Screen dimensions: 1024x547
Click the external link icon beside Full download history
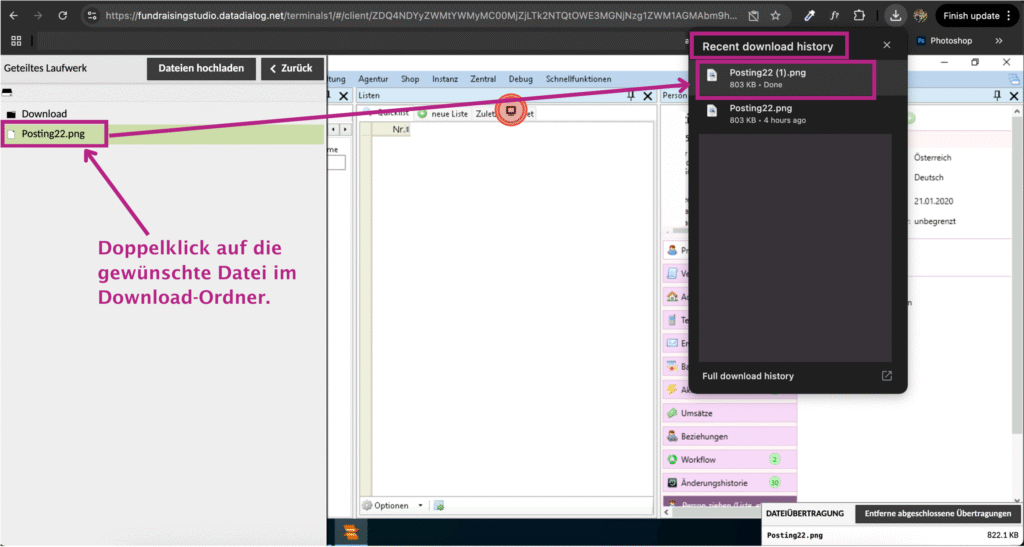click(x=886, y=376)
